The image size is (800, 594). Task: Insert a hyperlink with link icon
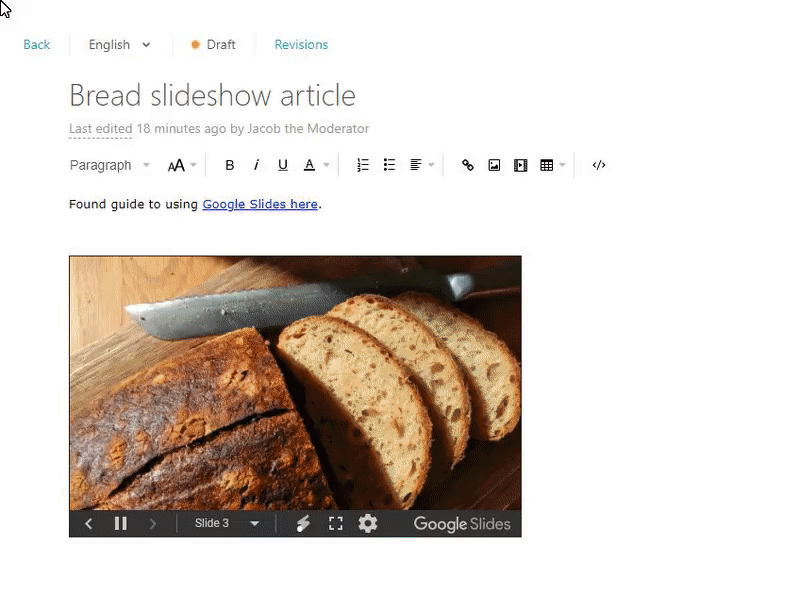pos(468,165)
